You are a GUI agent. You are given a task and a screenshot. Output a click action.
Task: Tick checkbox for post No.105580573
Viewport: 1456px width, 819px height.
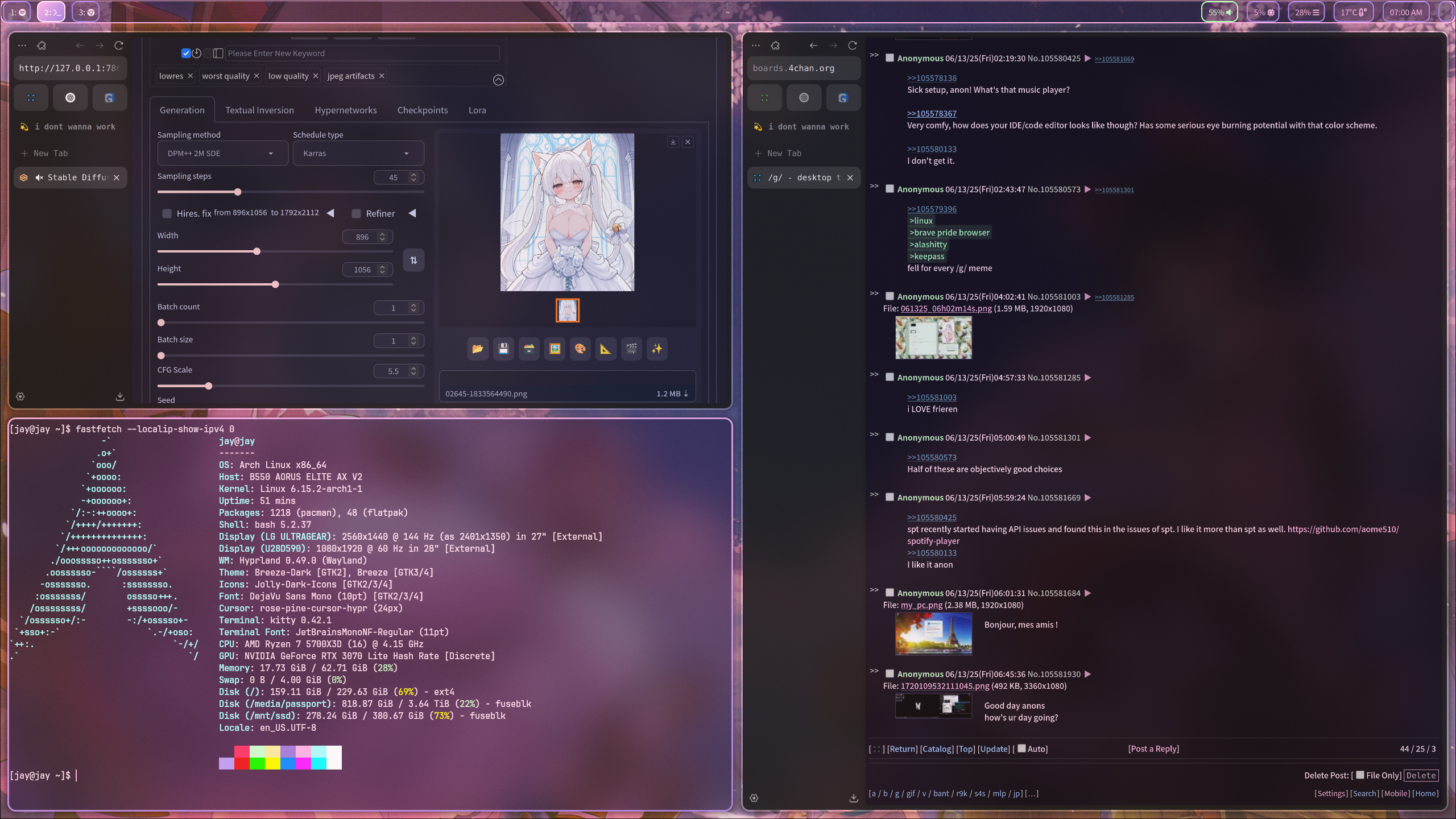[890, 189]
